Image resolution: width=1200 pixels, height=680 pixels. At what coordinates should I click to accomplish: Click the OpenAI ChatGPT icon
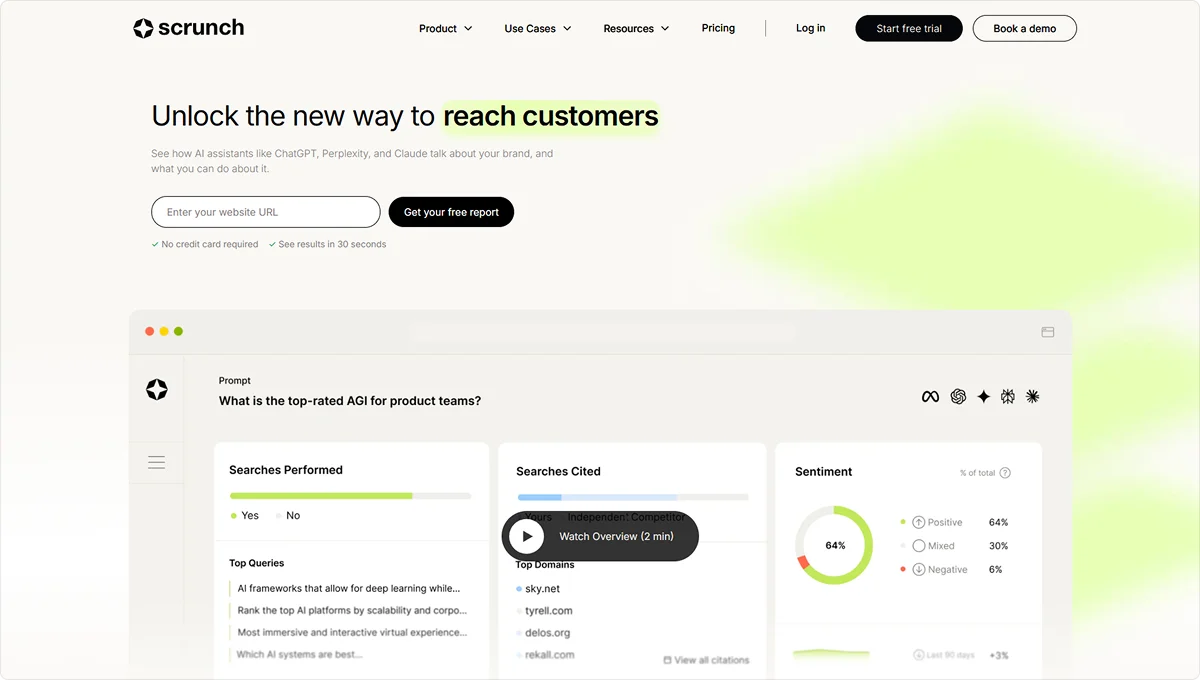(958, 397)
